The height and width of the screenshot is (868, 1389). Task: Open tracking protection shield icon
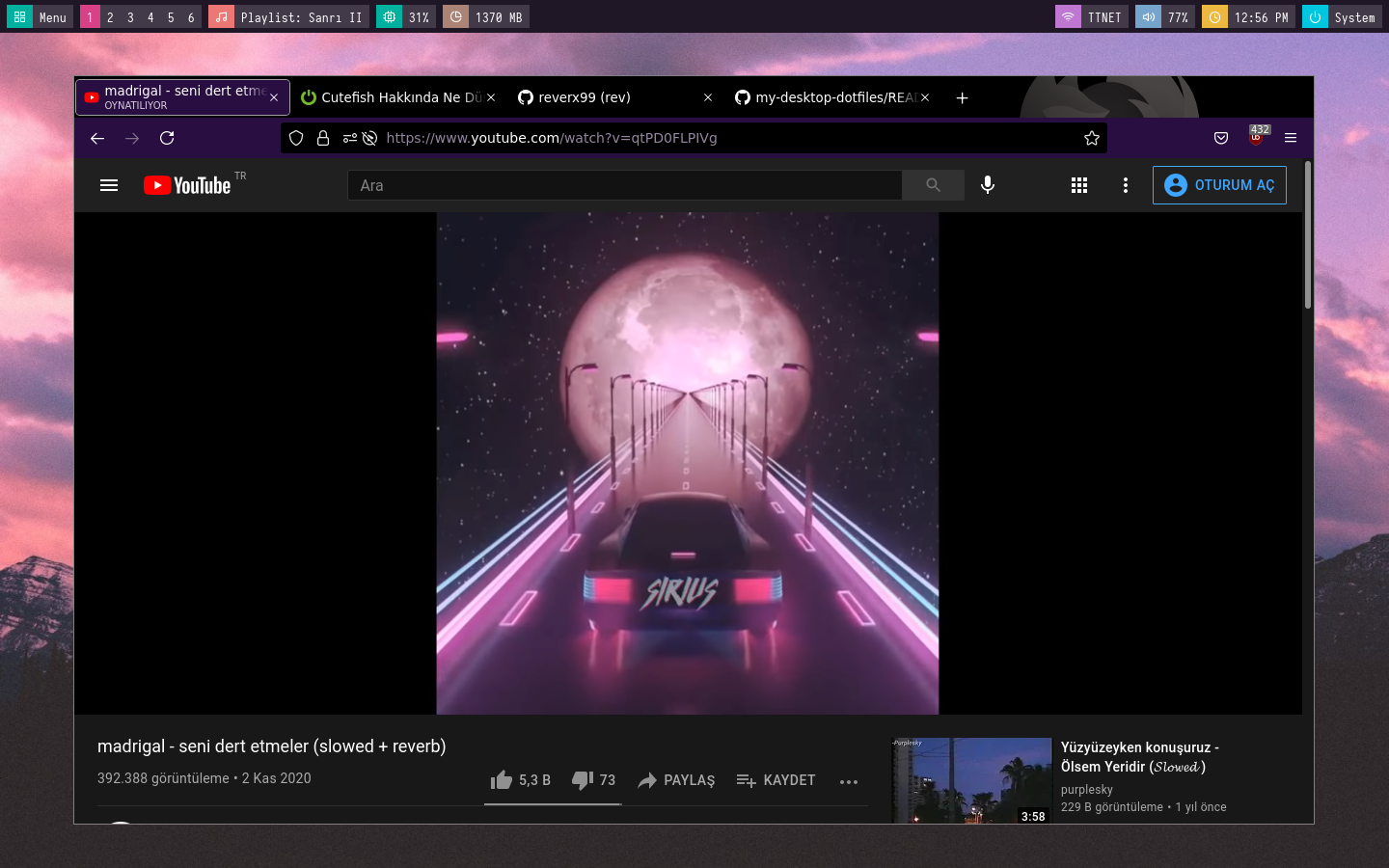click(296, 138)
